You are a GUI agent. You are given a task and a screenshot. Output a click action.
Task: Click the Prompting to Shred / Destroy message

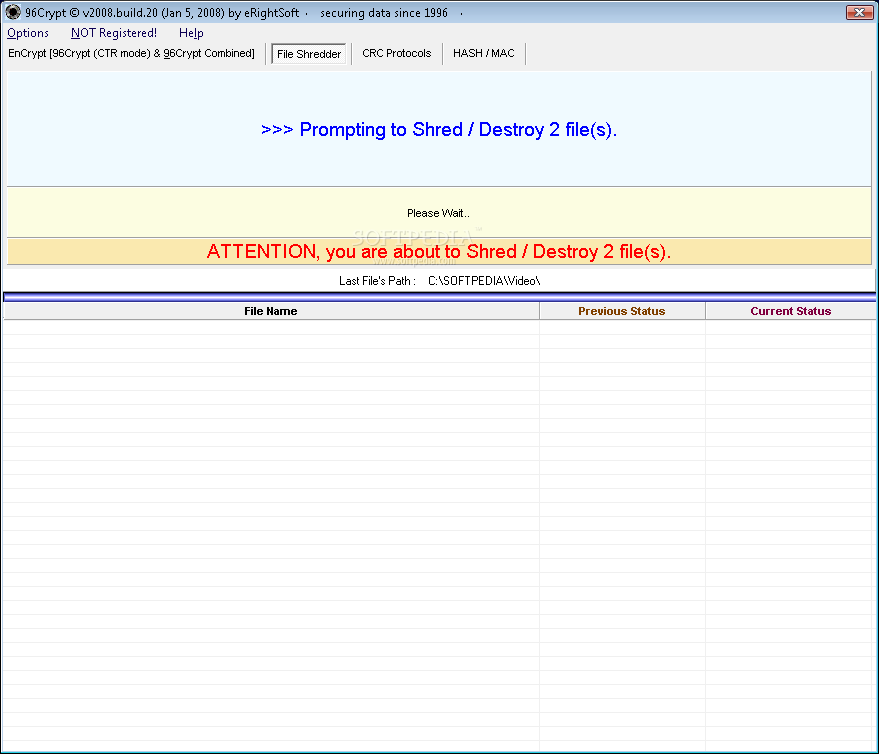(439, 129)
